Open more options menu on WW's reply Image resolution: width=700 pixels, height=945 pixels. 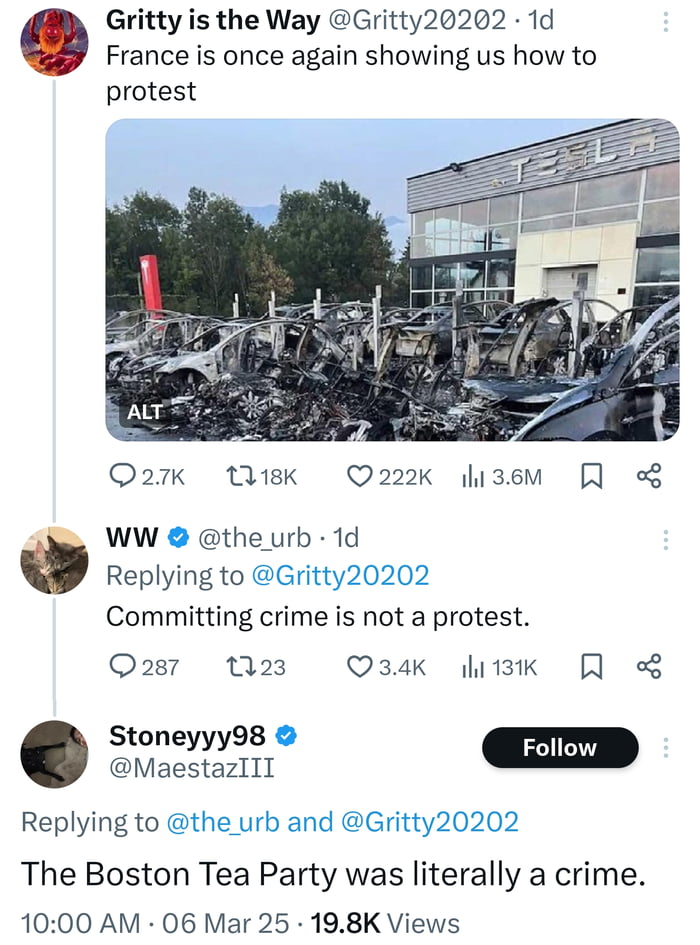point(665,540)
